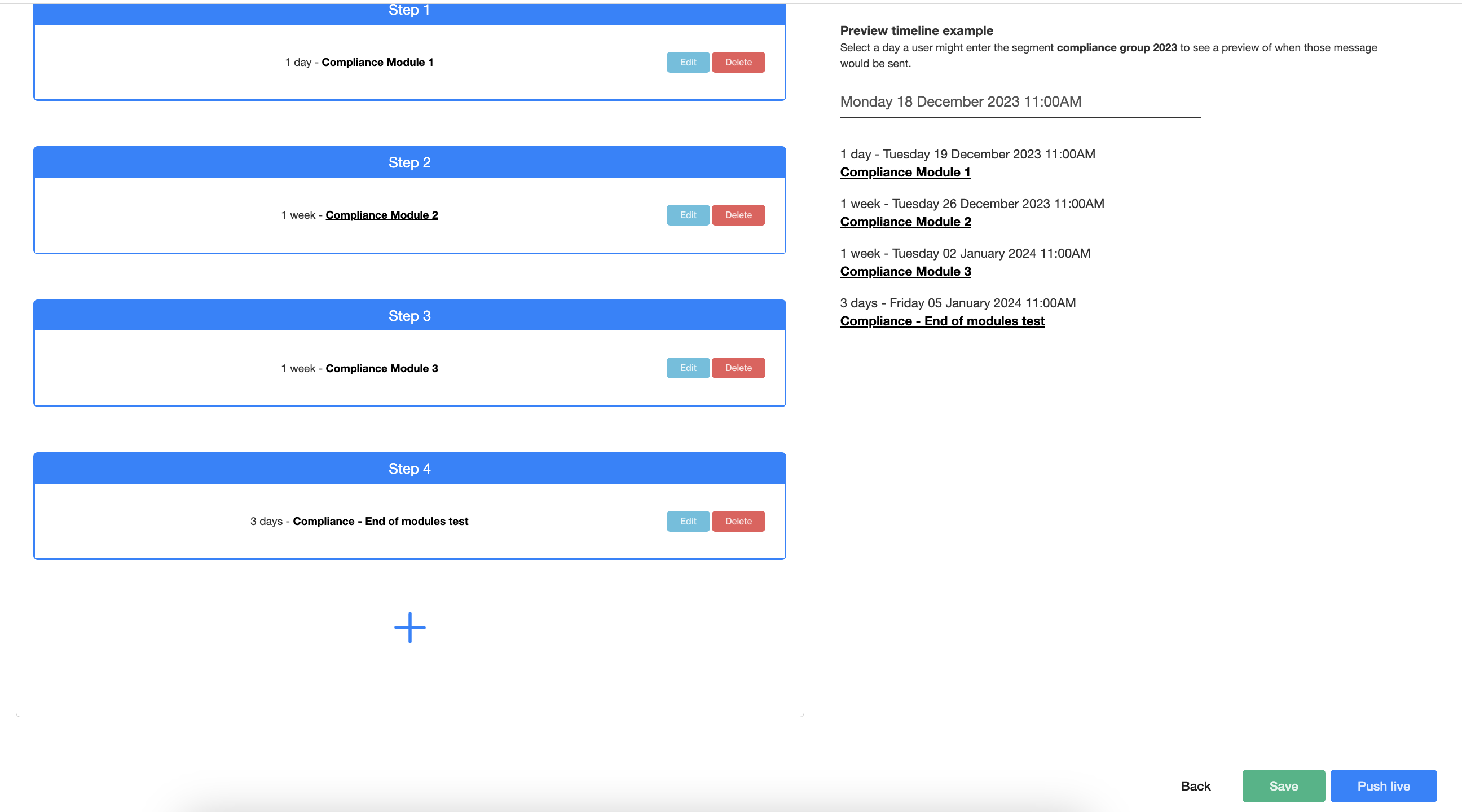Viewport: 1462px width, 812px height.
Task: Edit Step 2 Compliance Module 2
Action: point(688,215)
